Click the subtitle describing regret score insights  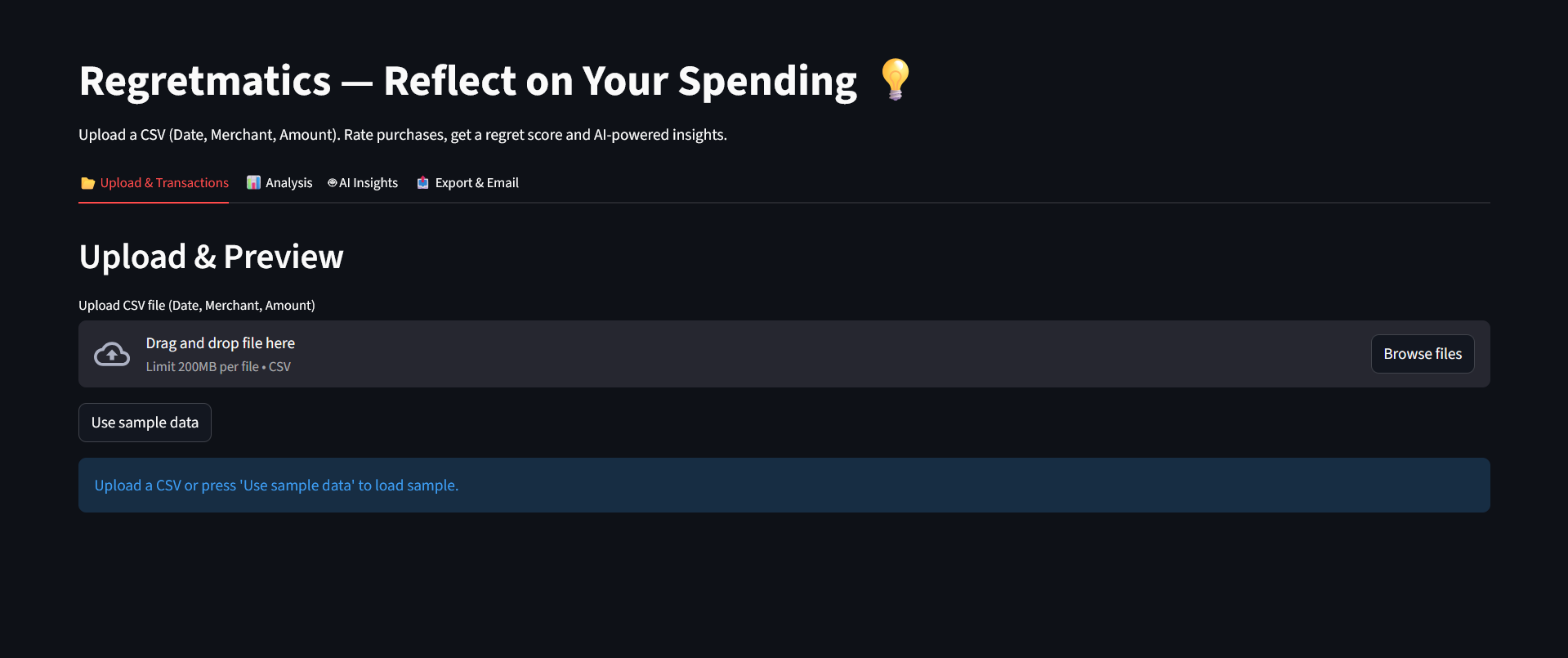[402, 135]
